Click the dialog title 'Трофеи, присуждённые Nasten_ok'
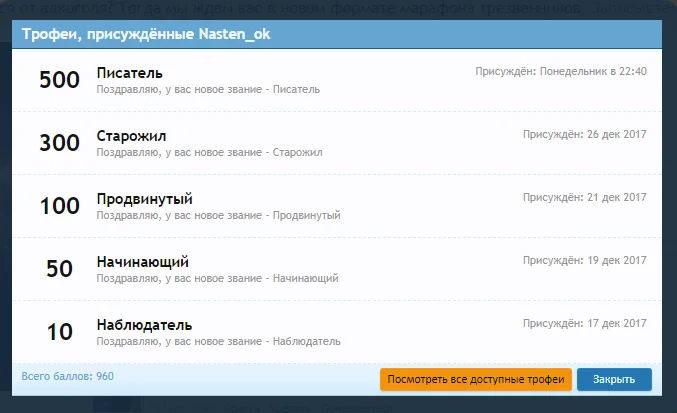The height and width of the screenshot is (413, 677). (x=146, y=34)
